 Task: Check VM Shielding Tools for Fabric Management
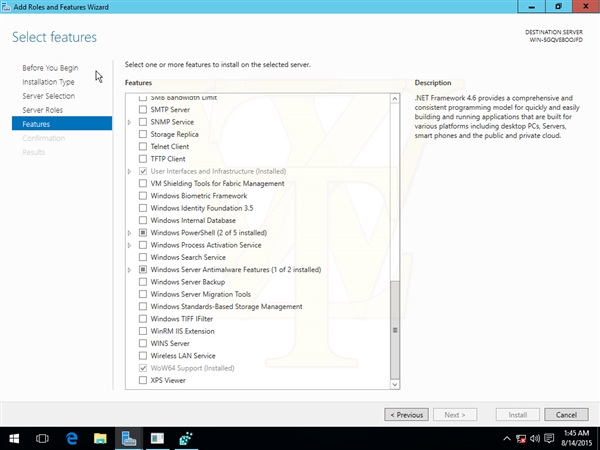(x=143, y=183)
